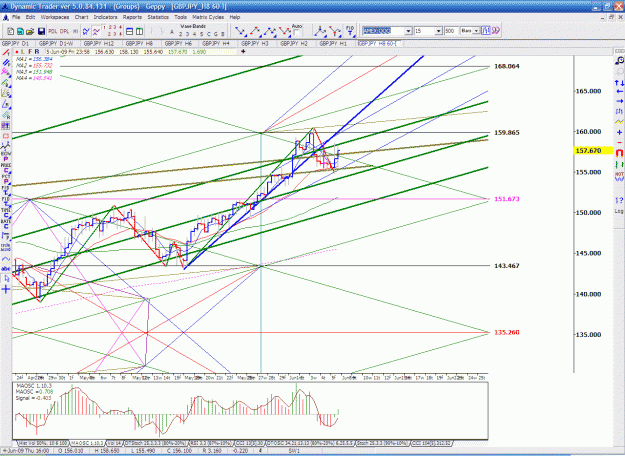Click the Log scale button in right sidebar
This screenshot has width=625, height=456.
pyautogui.click(x=619, y=211)
